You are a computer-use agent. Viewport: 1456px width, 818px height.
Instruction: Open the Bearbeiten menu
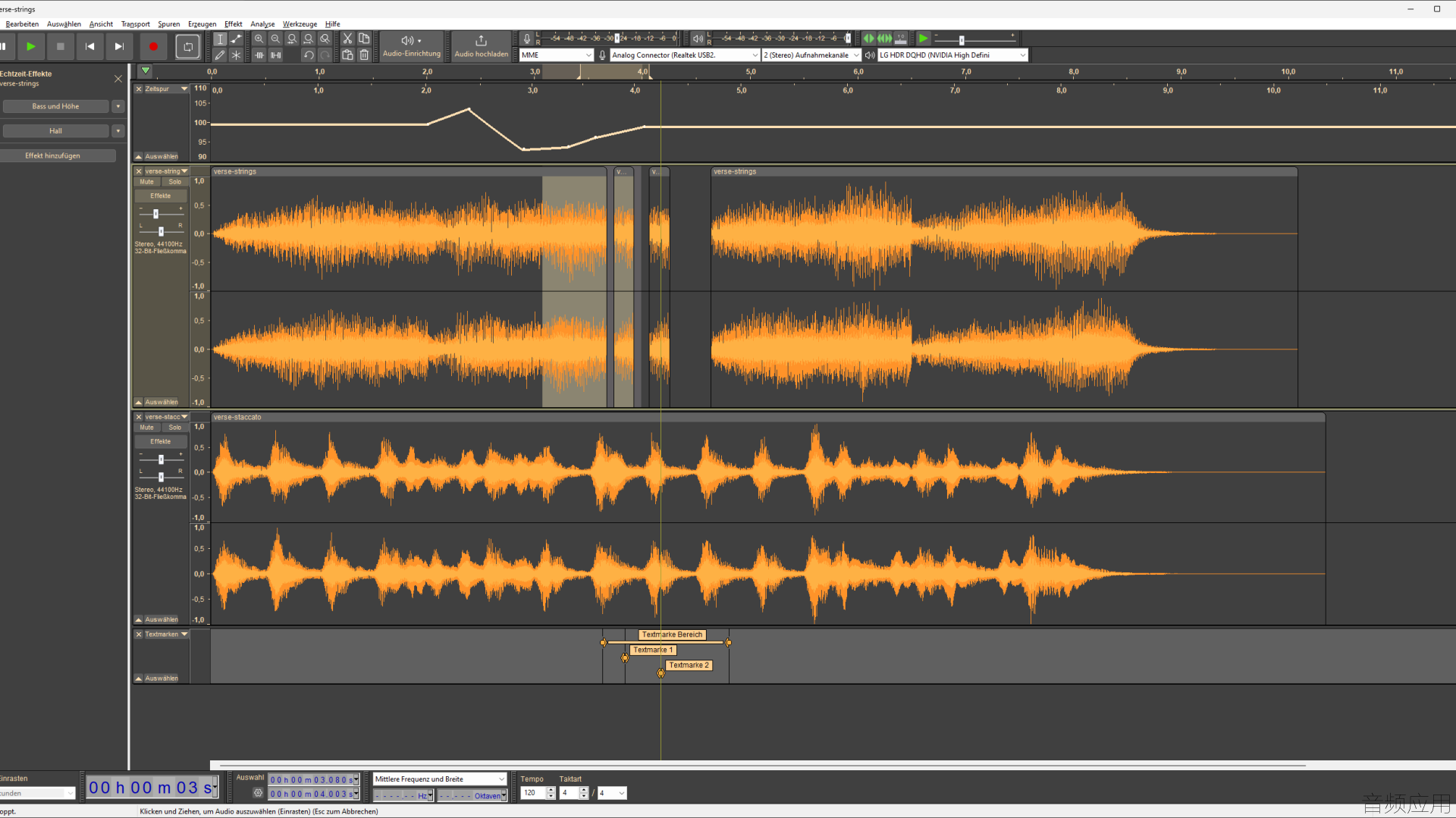click(x=22, y=24)
